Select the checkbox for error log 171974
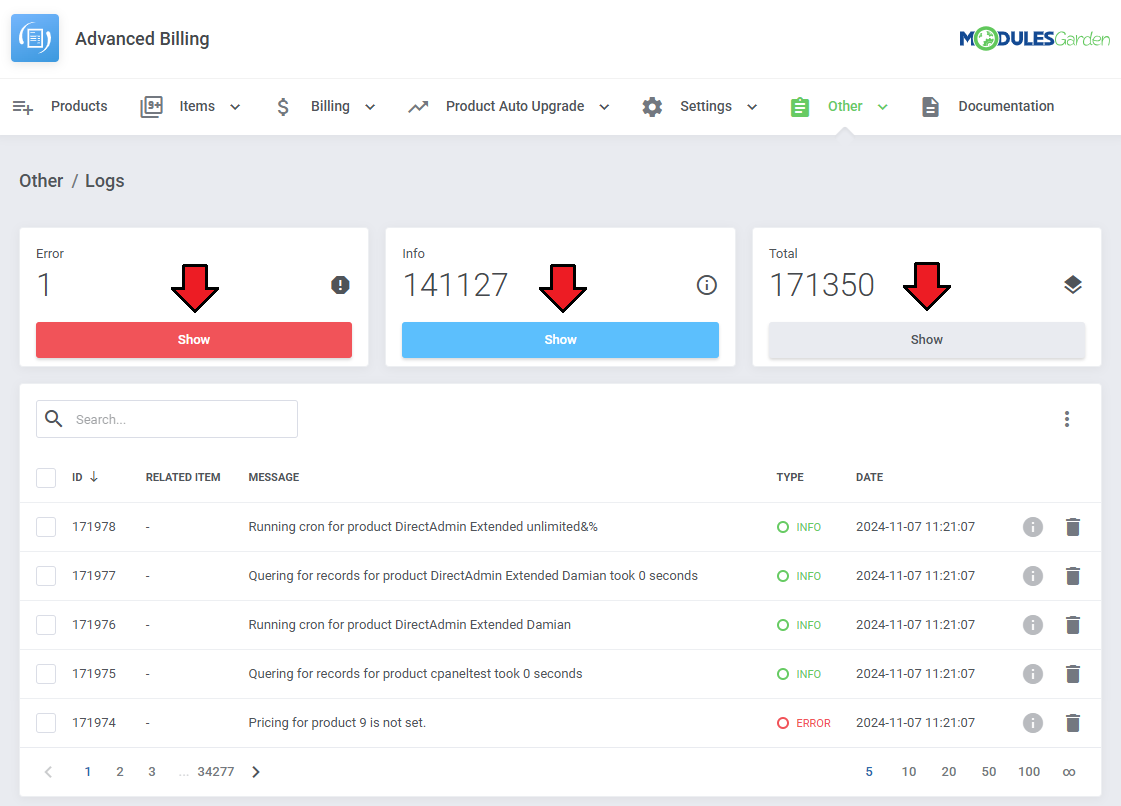This screenshot has height=806, width=1121. pyautogui.click(x=46, y=723)
